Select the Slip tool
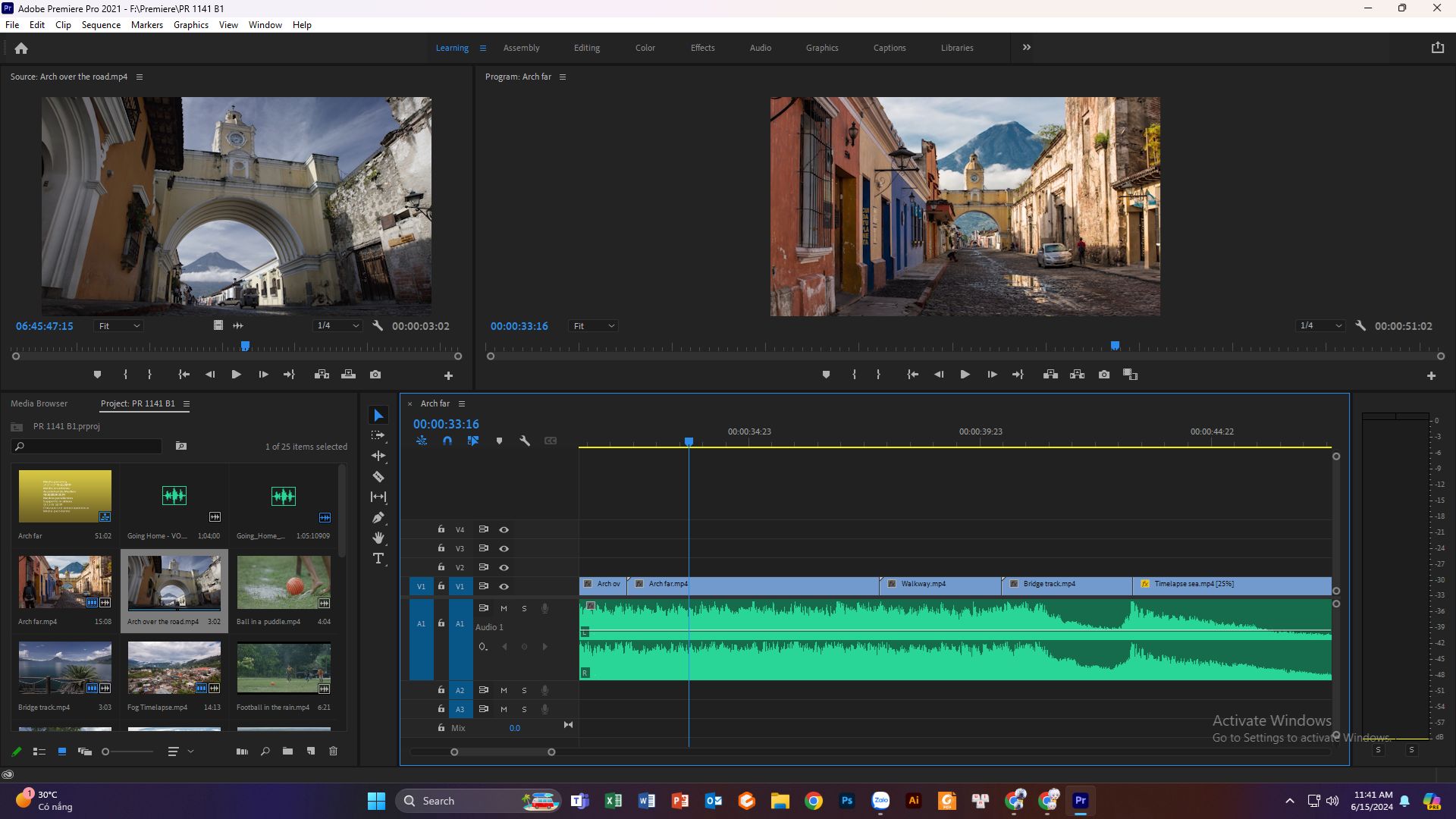Image resolution: width=1456 pixels, height=819 pixels. [x=378, y=497]
